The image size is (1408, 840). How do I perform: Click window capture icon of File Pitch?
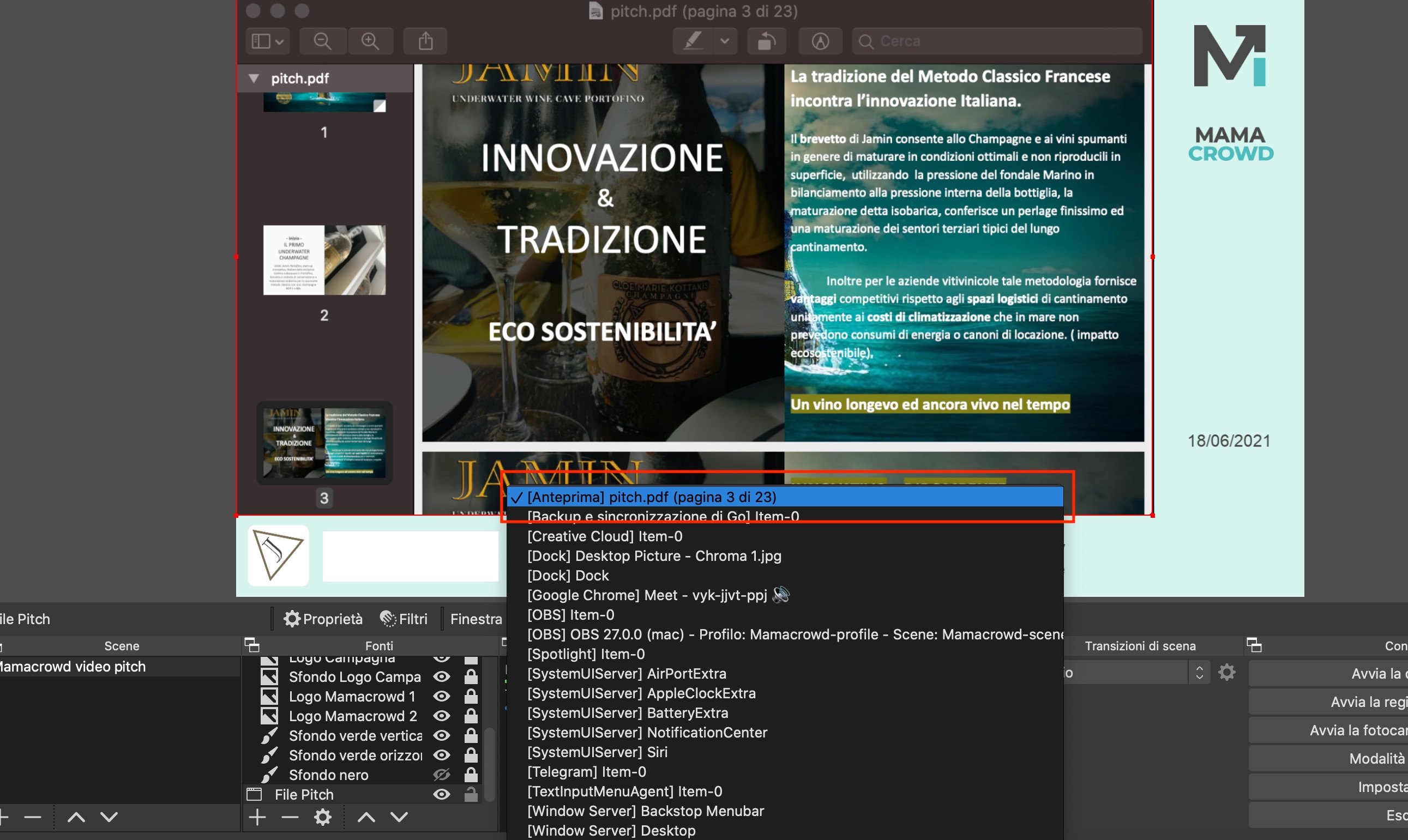click(x=254, y=794)
